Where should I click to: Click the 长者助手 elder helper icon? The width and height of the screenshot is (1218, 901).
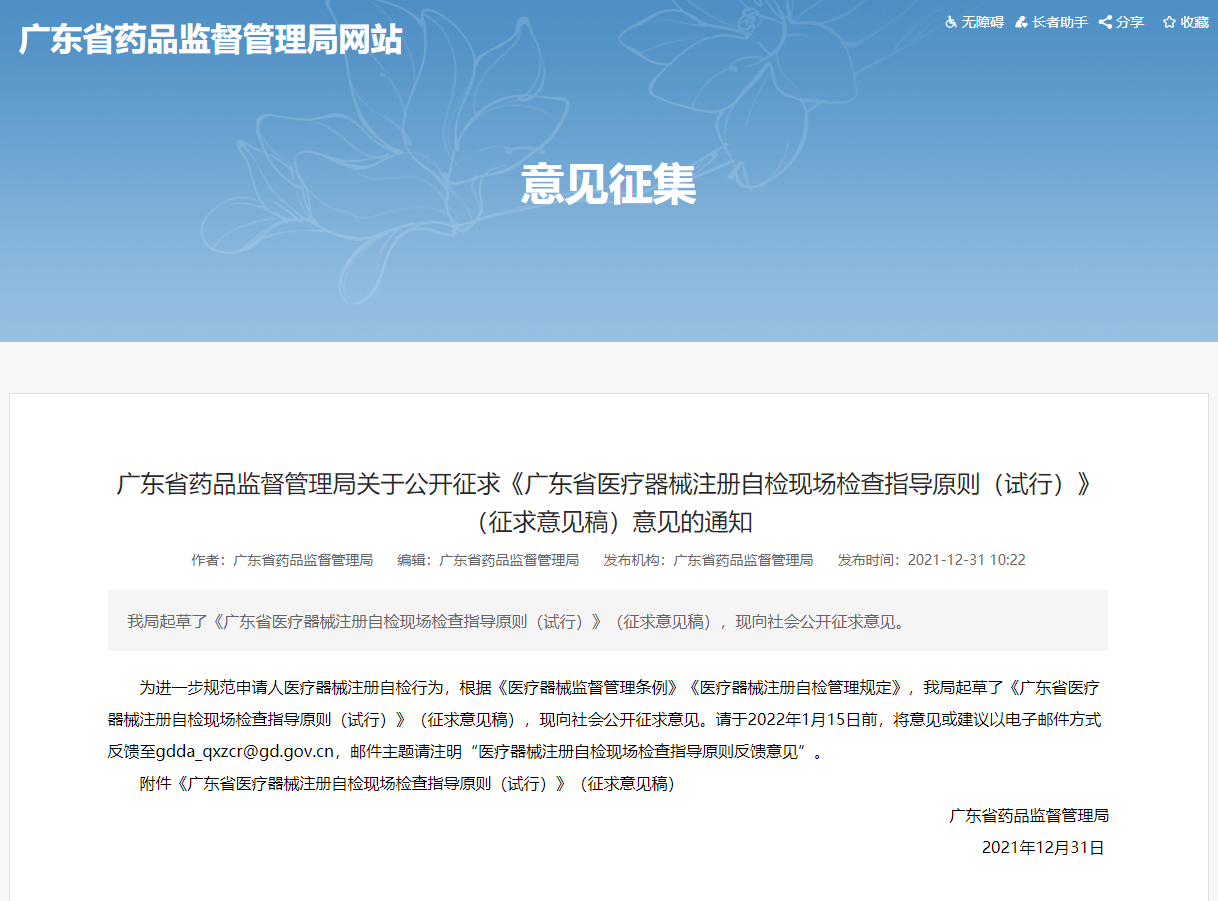1021,22
